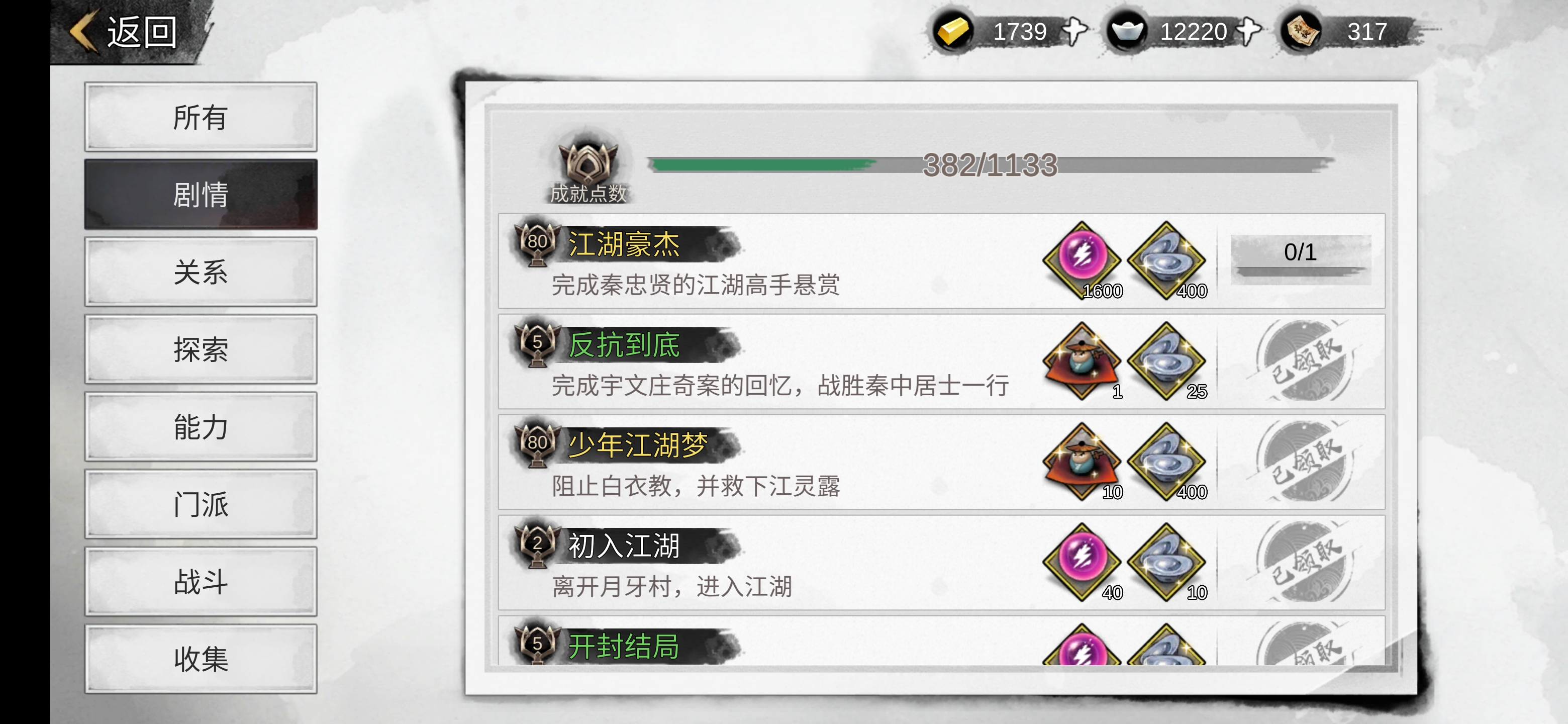Screen dimensions: 1568x724
Task: Switch to the 关系 category tab
Action: [x=201, y=271]
